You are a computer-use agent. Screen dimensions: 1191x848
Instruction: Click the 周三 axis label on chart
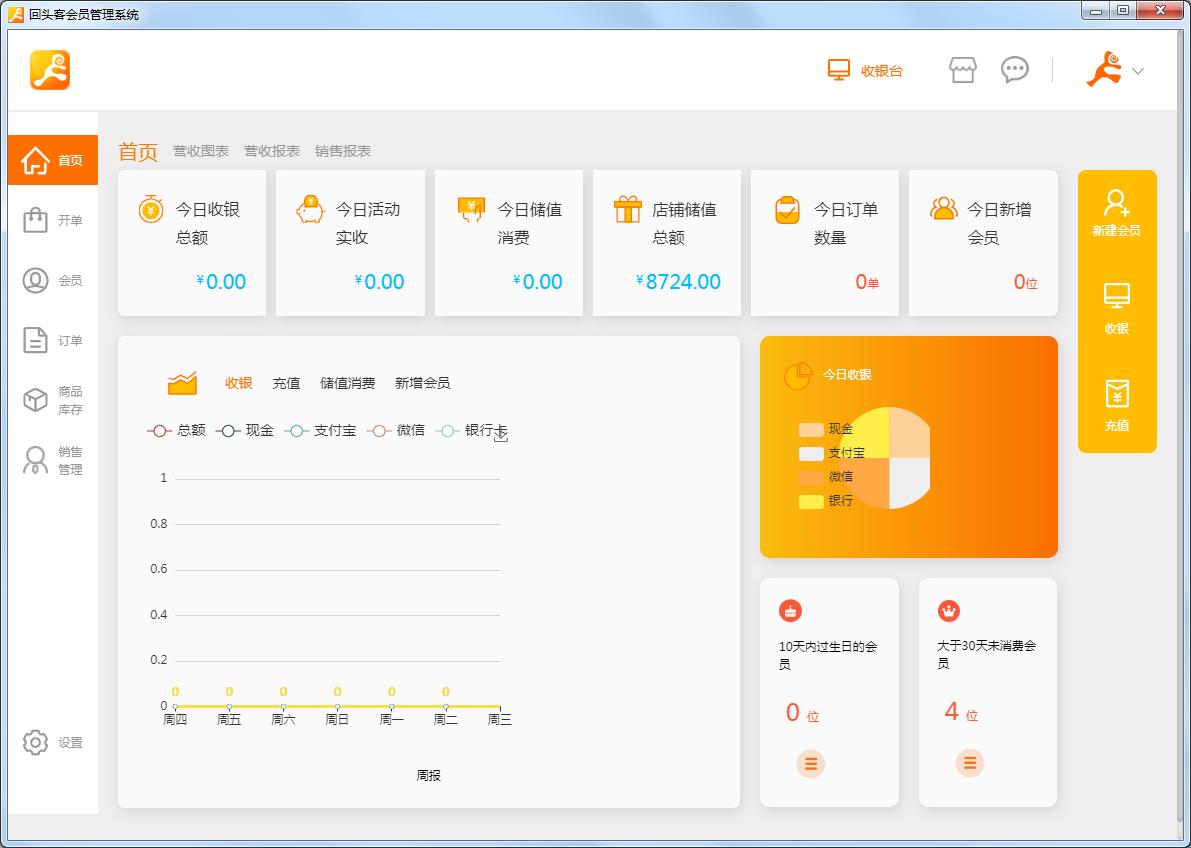(x=500, y=720)
